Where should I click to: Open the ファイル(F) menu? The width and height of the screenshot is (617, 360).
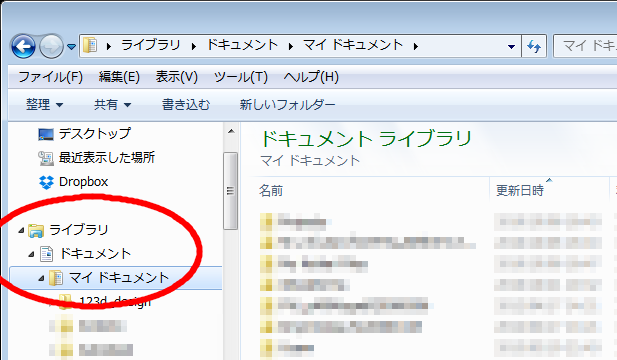pyautogui.click(x=51, y=77)
